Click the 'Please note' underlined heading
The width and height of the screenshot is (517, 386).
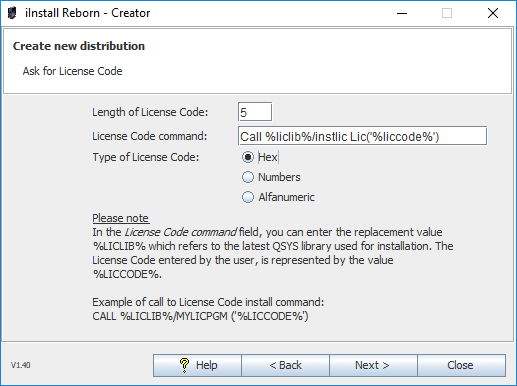pyautogui.click(x=121, y=218)
